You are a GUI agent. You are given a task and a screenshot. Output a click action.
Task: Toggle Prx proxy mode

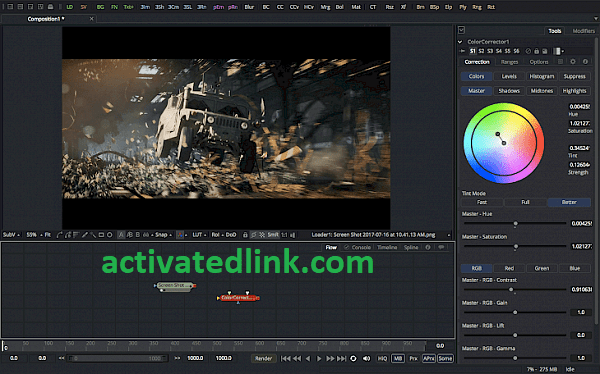click(x=413, y=358)
